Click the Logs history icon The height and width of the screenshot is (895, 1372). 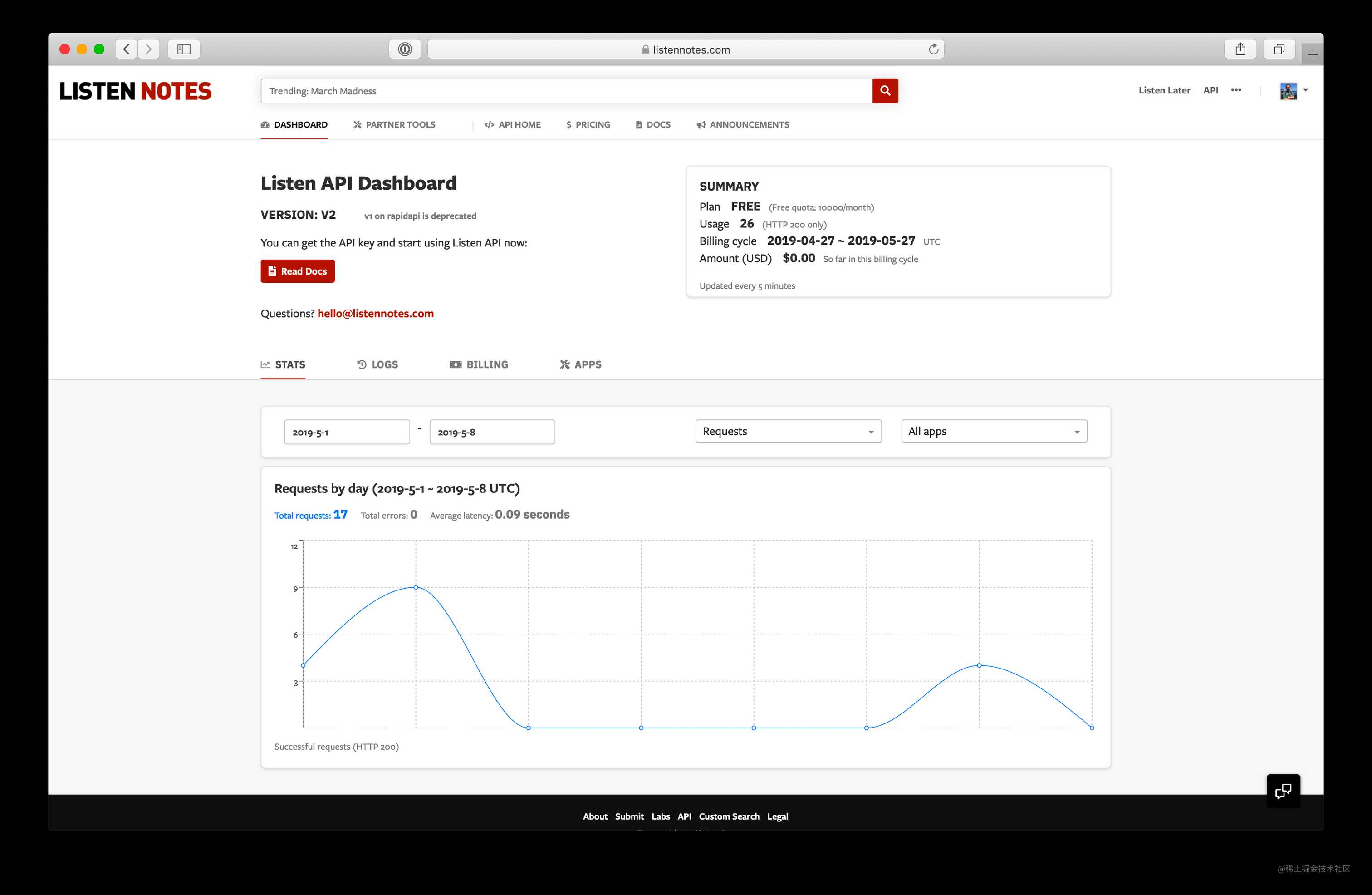[362, 364]
